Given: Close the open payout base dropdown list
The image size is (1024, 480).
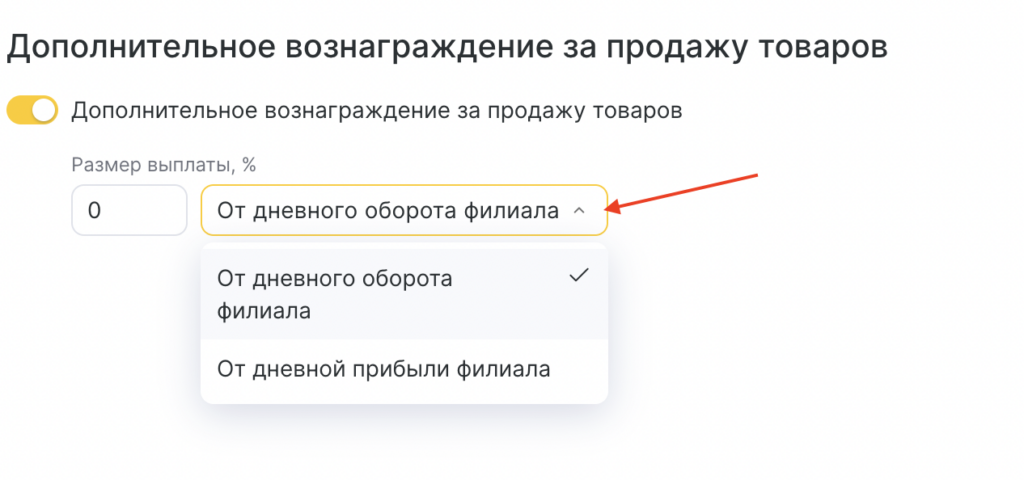Looking at the screenshot, I should click(x=579, y=211).
